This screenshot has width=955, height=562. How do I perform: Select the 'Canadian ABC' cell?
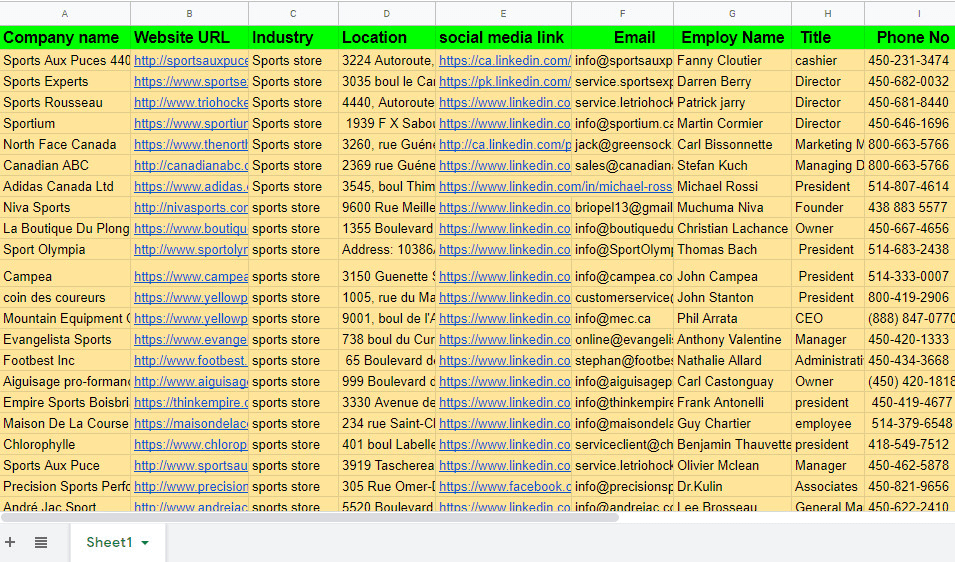[x=65, y=166]
